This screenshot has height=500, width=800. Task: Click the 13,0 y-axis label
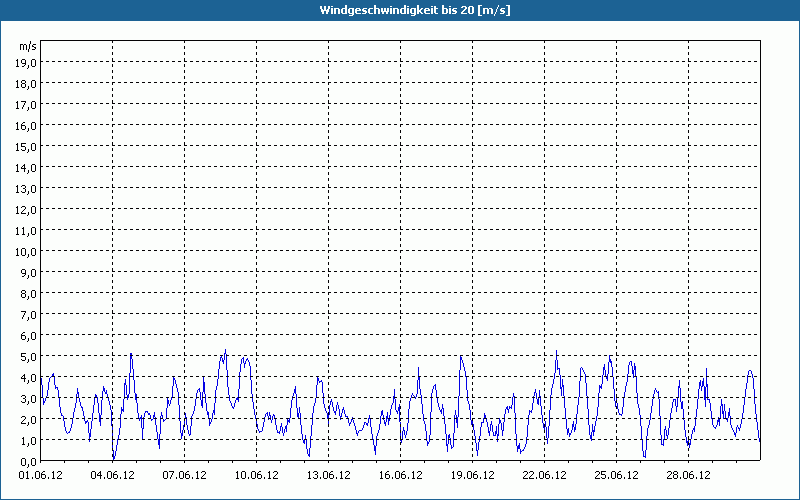click(x=26, y=189)
